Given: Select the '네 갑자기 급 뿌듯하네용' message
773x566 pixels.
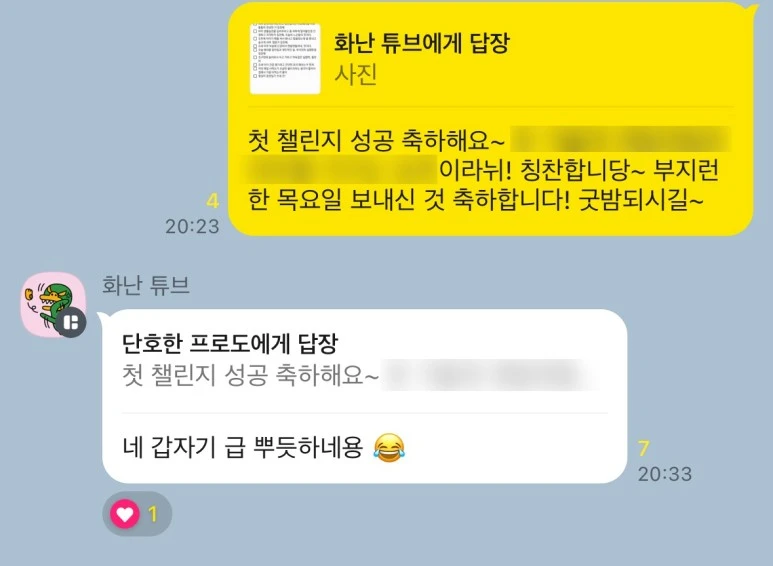Looking at the screenshot, I should point(243,448).
